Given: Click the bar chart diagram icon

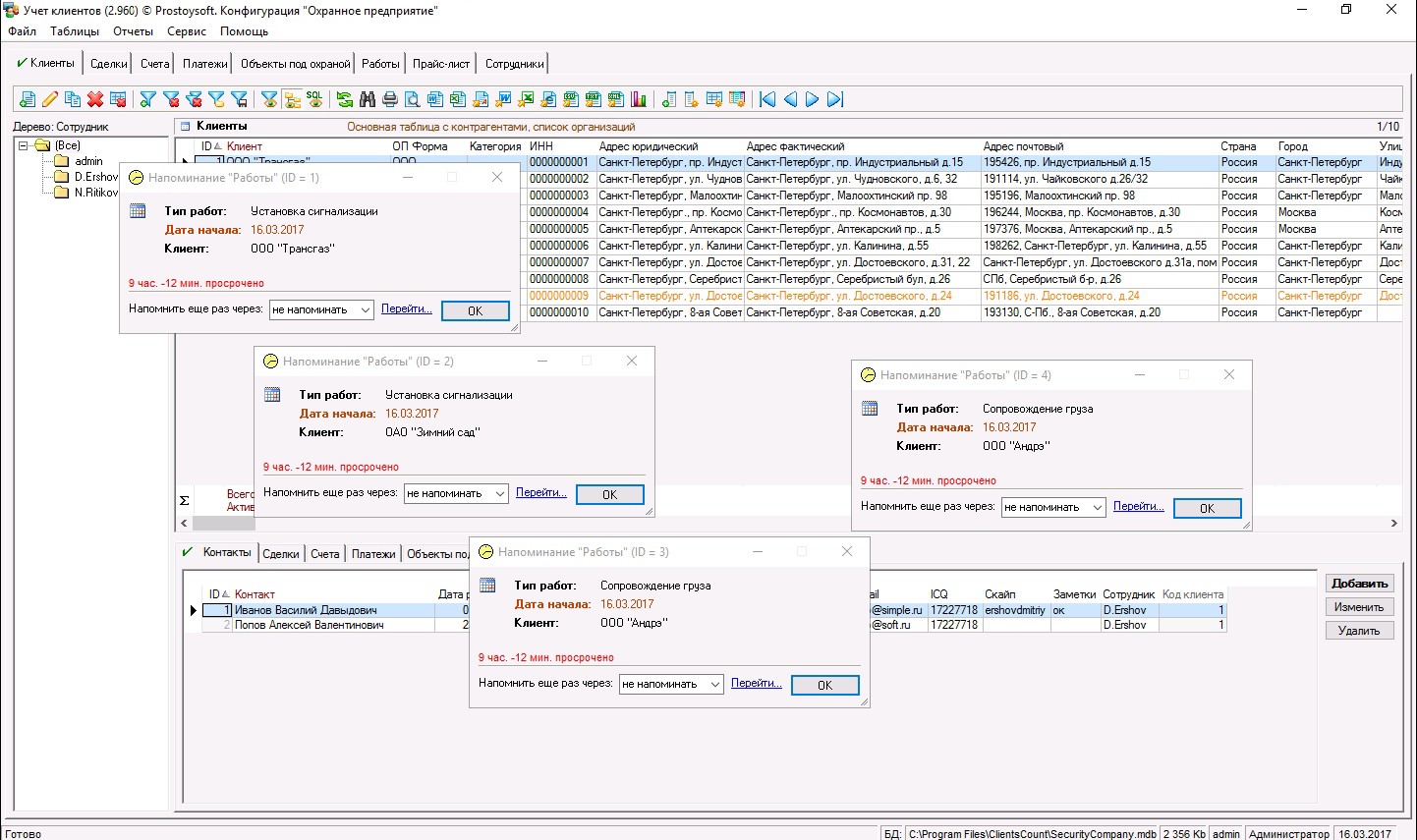Looking at the screenshot, I should (639, 99).
